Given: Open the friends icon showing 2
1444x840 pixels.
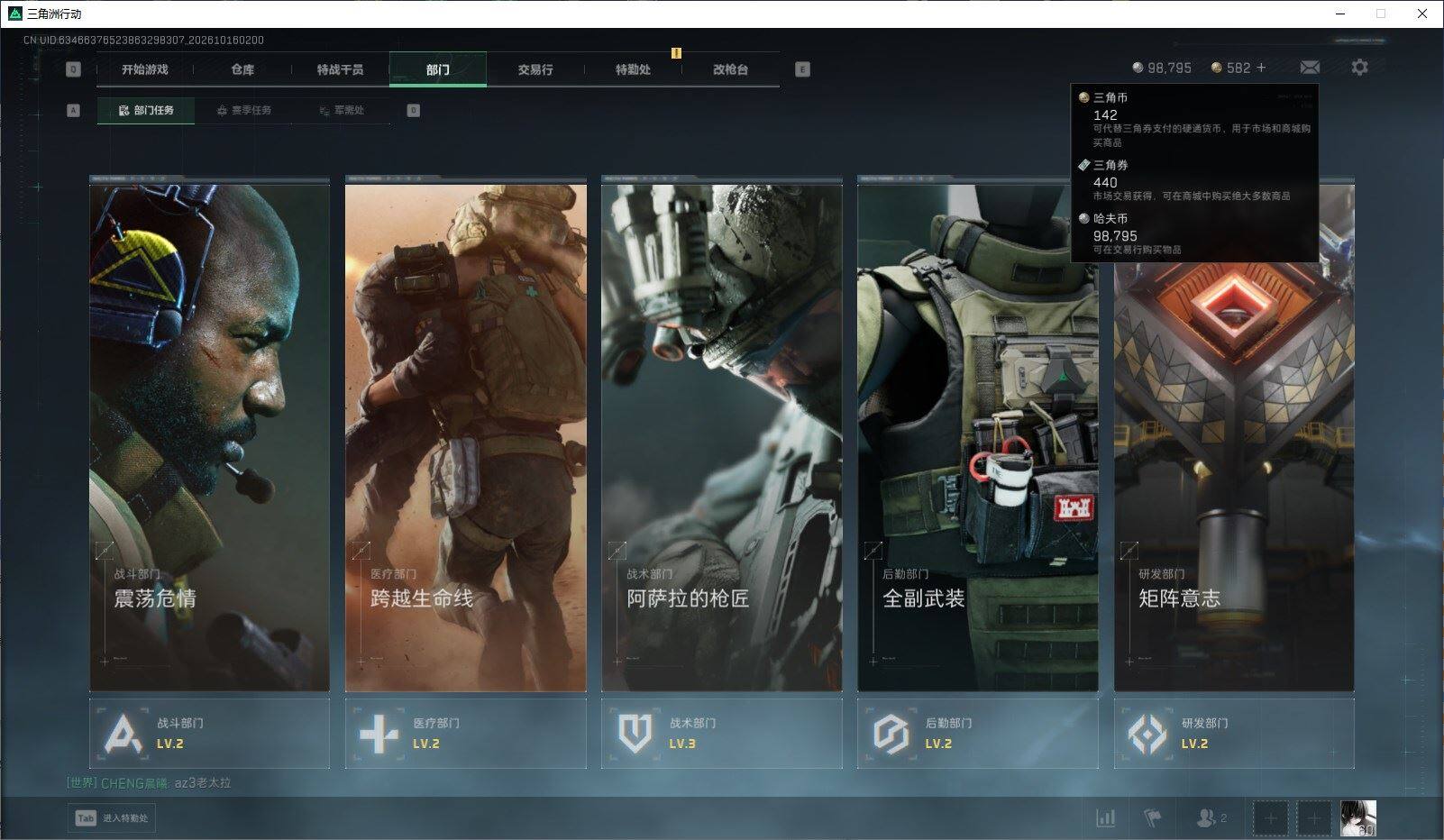Looking at the screenshot, I should click(x=1211, y=818).
